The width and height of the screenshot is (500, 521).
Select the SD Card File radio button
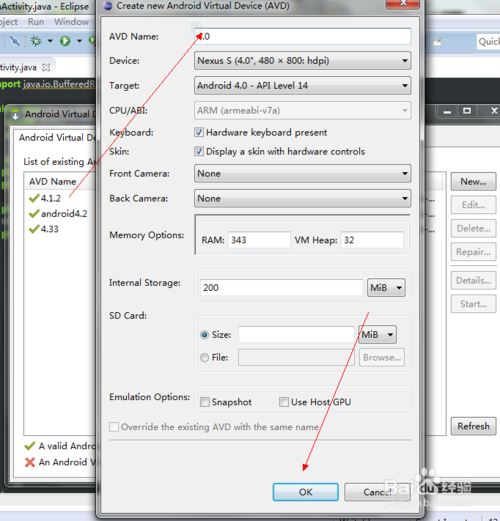[204, 358]
